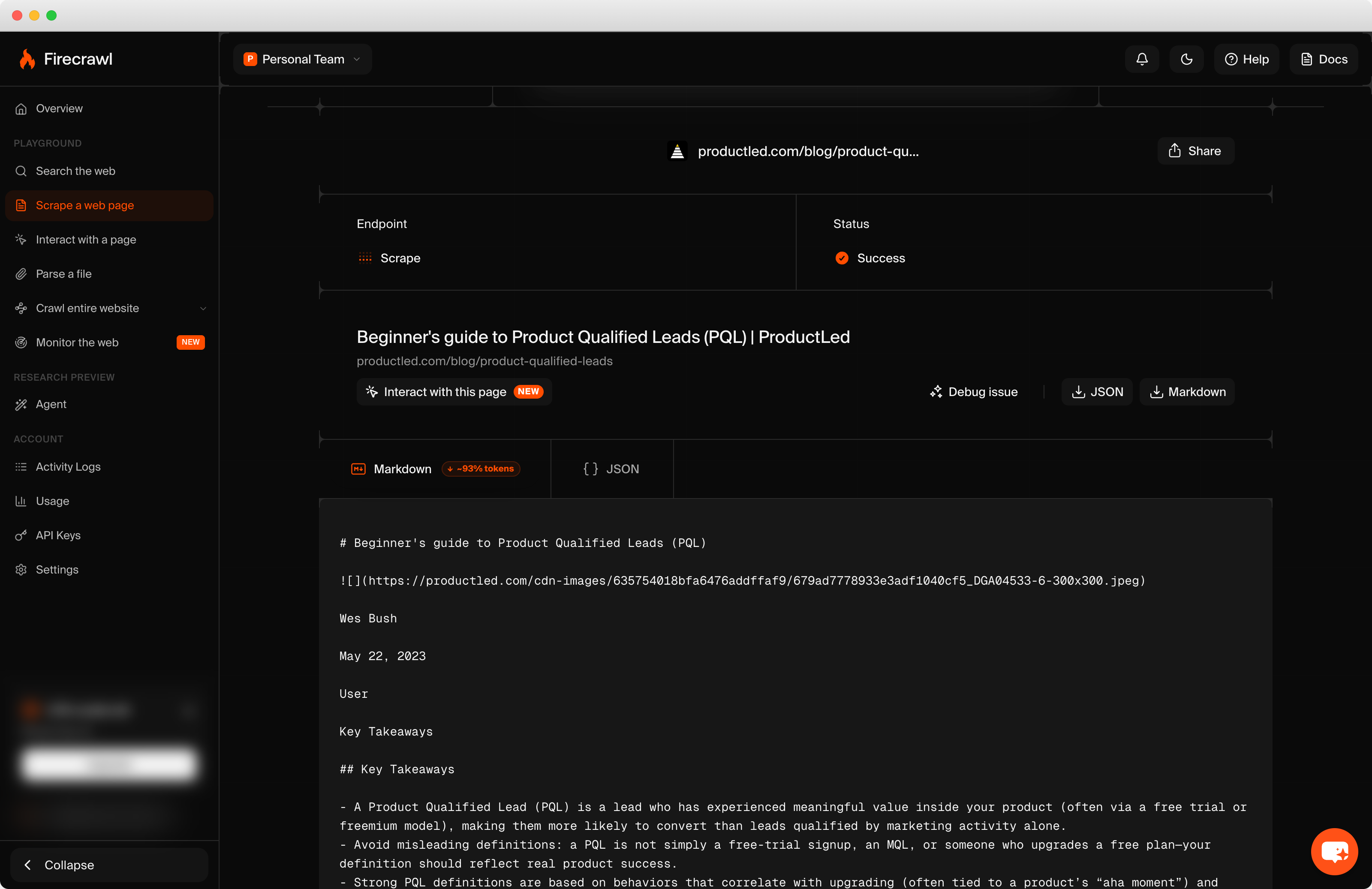This screenshot has height=889, width=1372.
Task: Click the page title heading text
Action: point(603,337)
